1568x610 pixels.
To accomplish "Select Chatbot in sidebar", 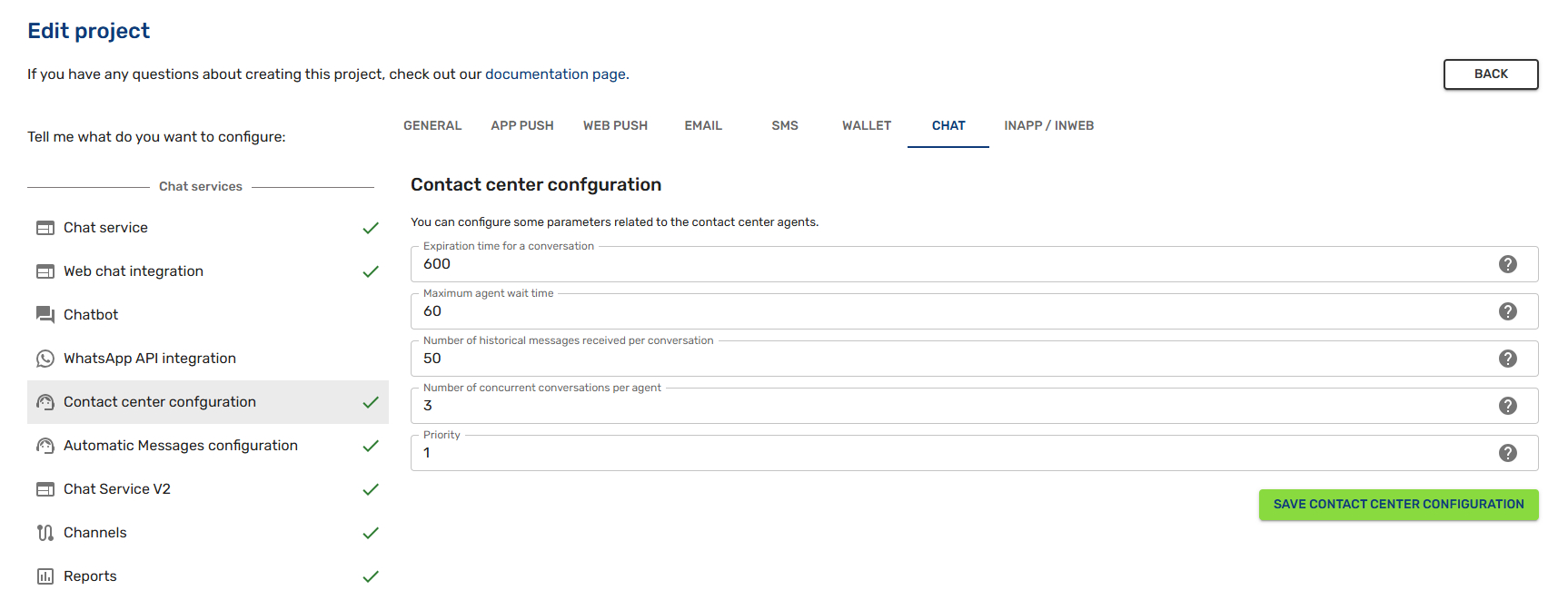I will point(208,315).
